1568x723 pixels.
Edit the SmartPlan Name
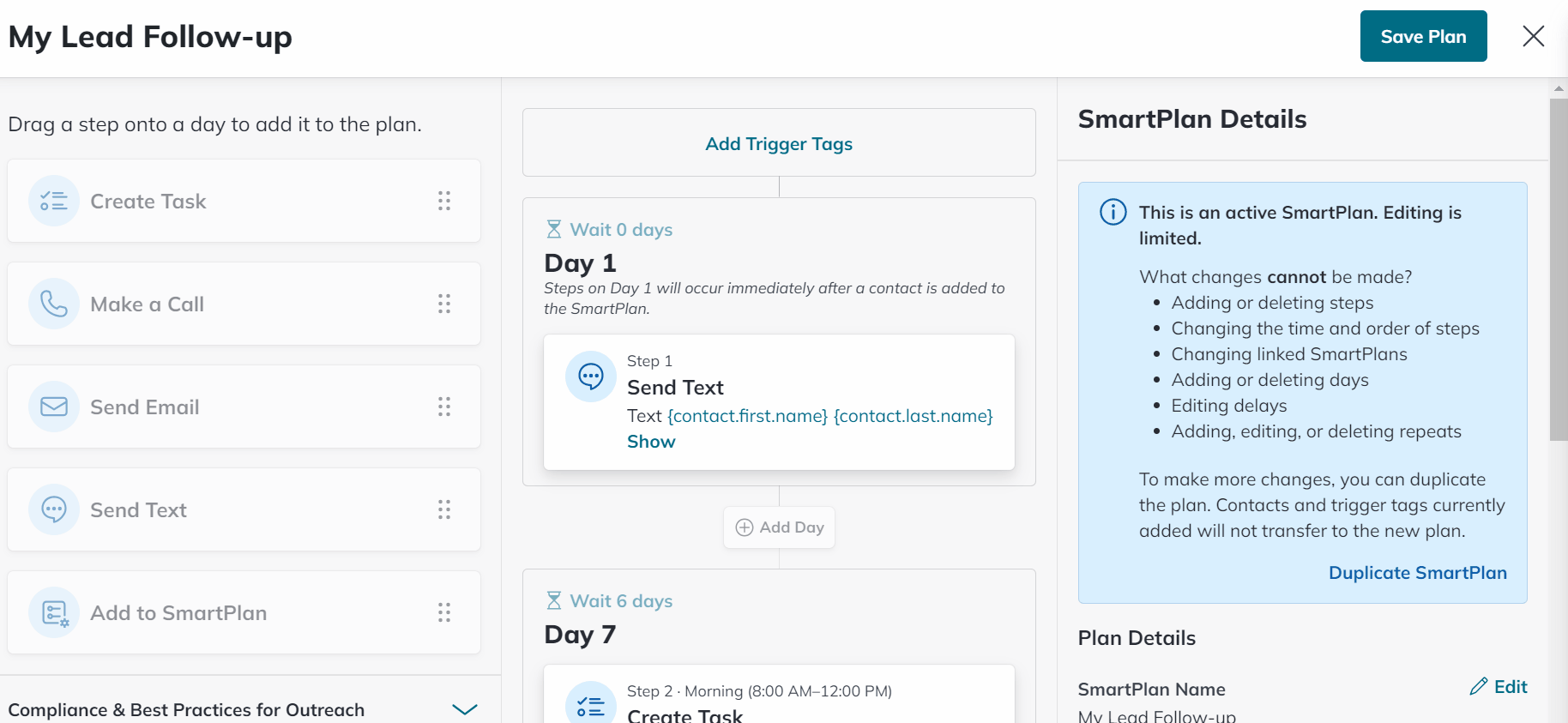tap(1499, 686)
